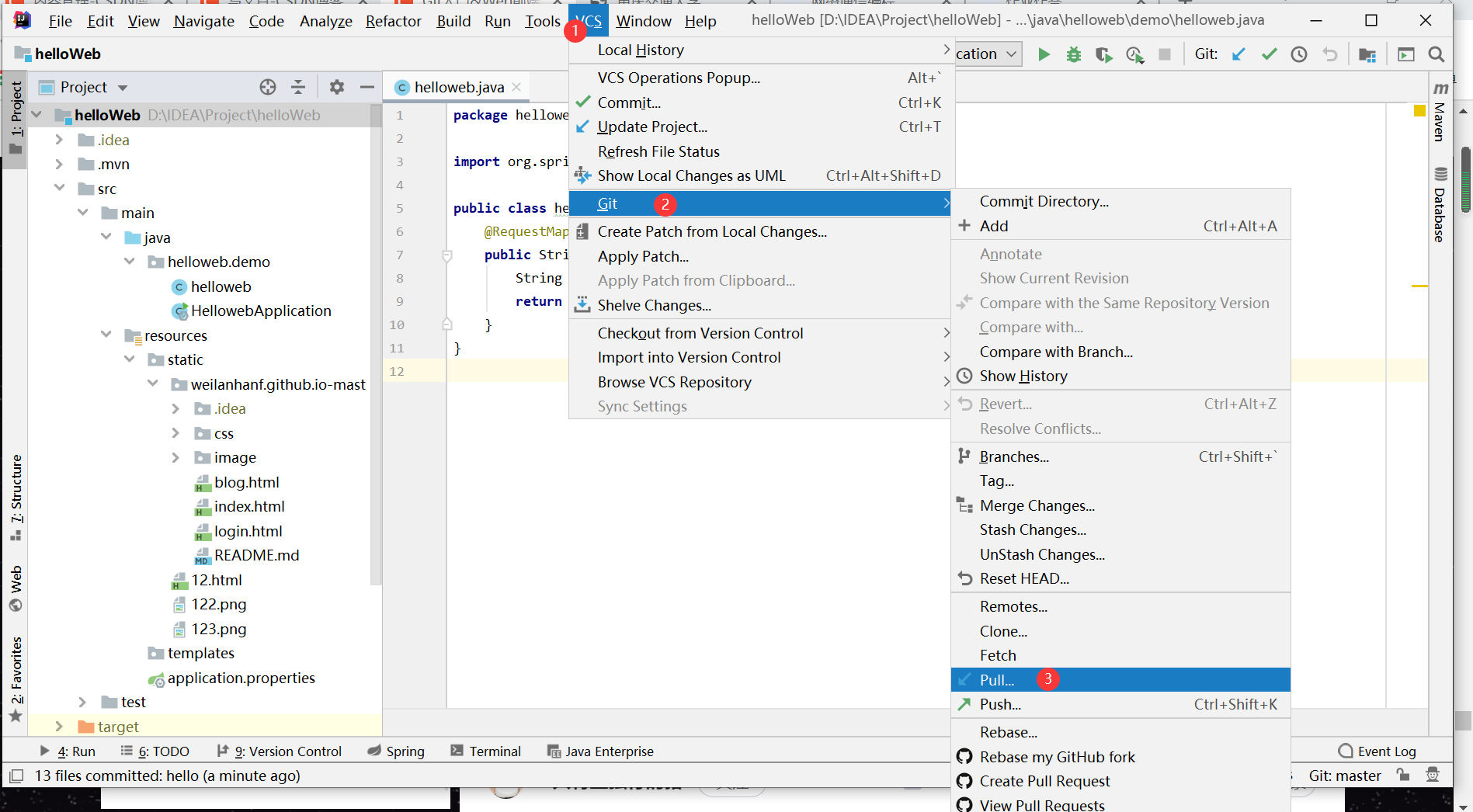Collapse the helloWeb root folder
The width and height of the screenshot is (1473, 812).
36,115
